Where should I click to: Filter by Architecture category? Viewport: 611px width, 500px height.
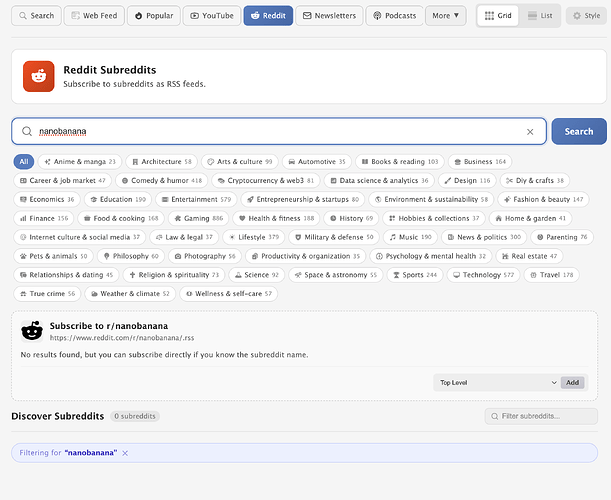(162, 161)
